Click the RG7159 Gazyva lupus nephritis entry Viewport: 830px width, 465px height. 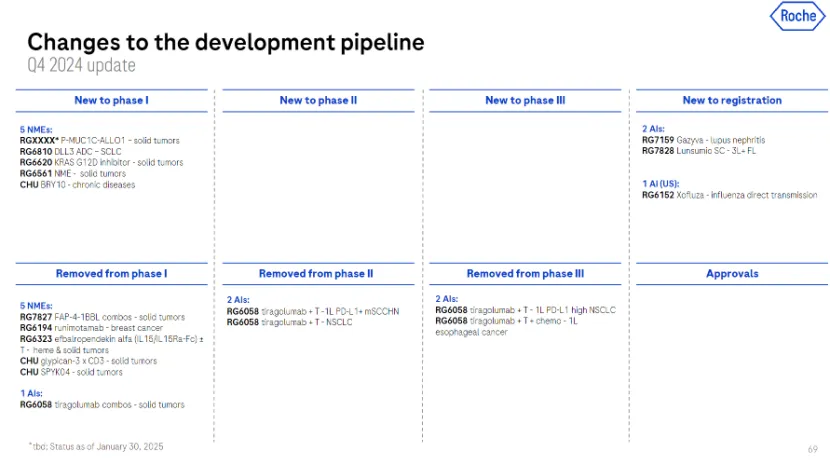click(703, 140)
